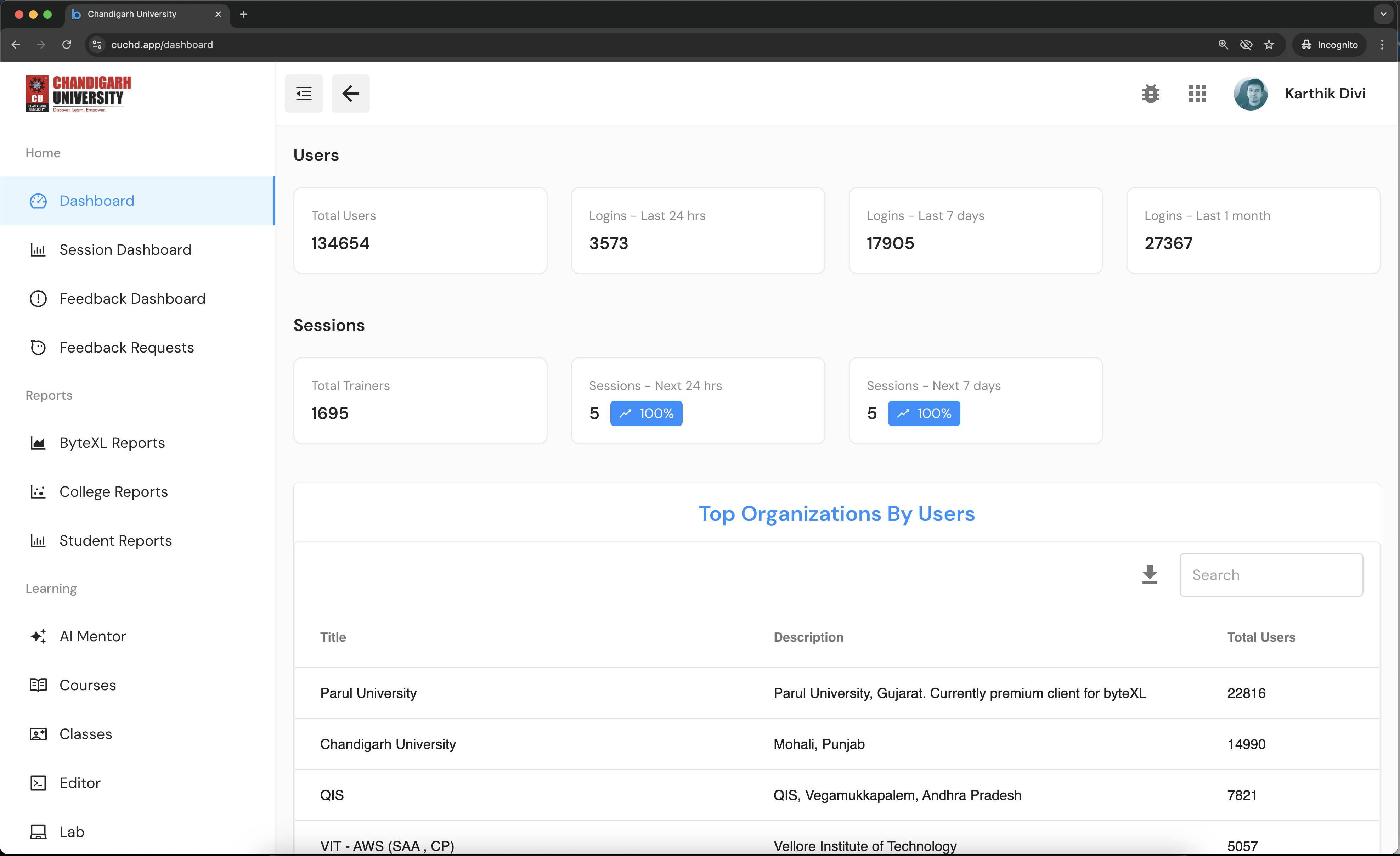Close the Chandigarh University tab
Screen dimensions: 1400x856
click(218, 14)
